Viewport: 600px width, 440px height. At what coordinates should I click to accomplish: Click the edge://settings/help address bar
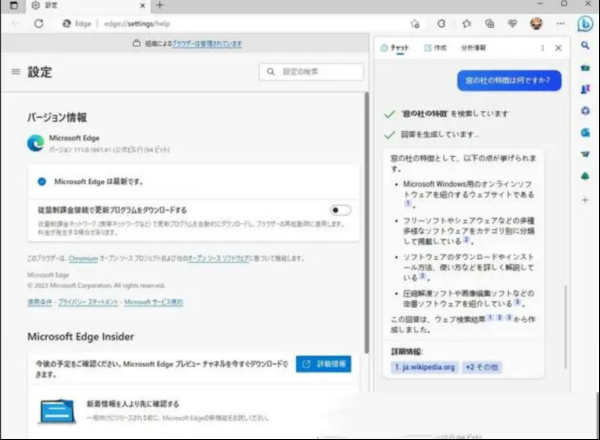(x=137, y=24)
